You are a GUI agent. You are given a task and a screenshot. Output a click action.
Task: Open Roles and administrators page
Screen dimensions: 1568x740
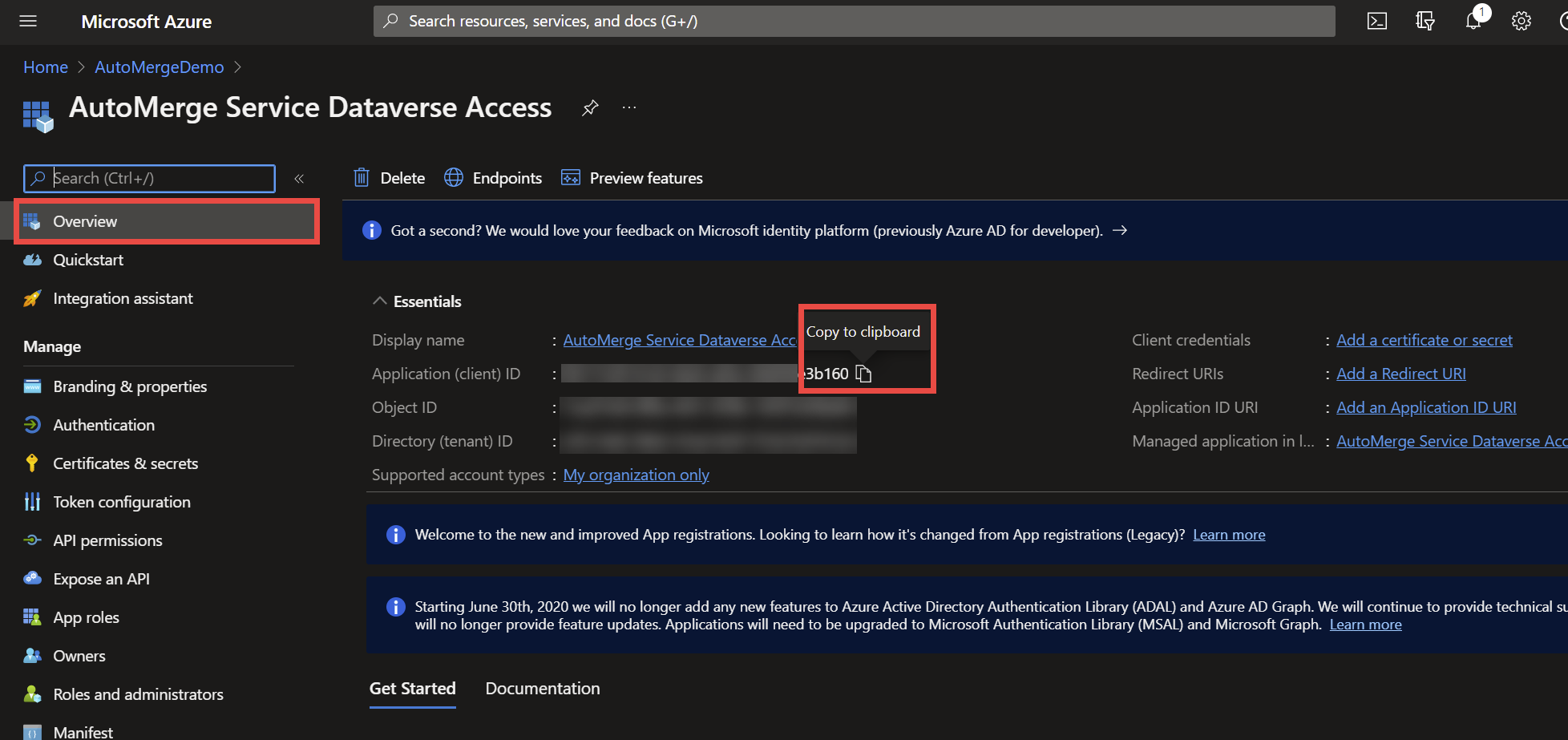(138, 694)
